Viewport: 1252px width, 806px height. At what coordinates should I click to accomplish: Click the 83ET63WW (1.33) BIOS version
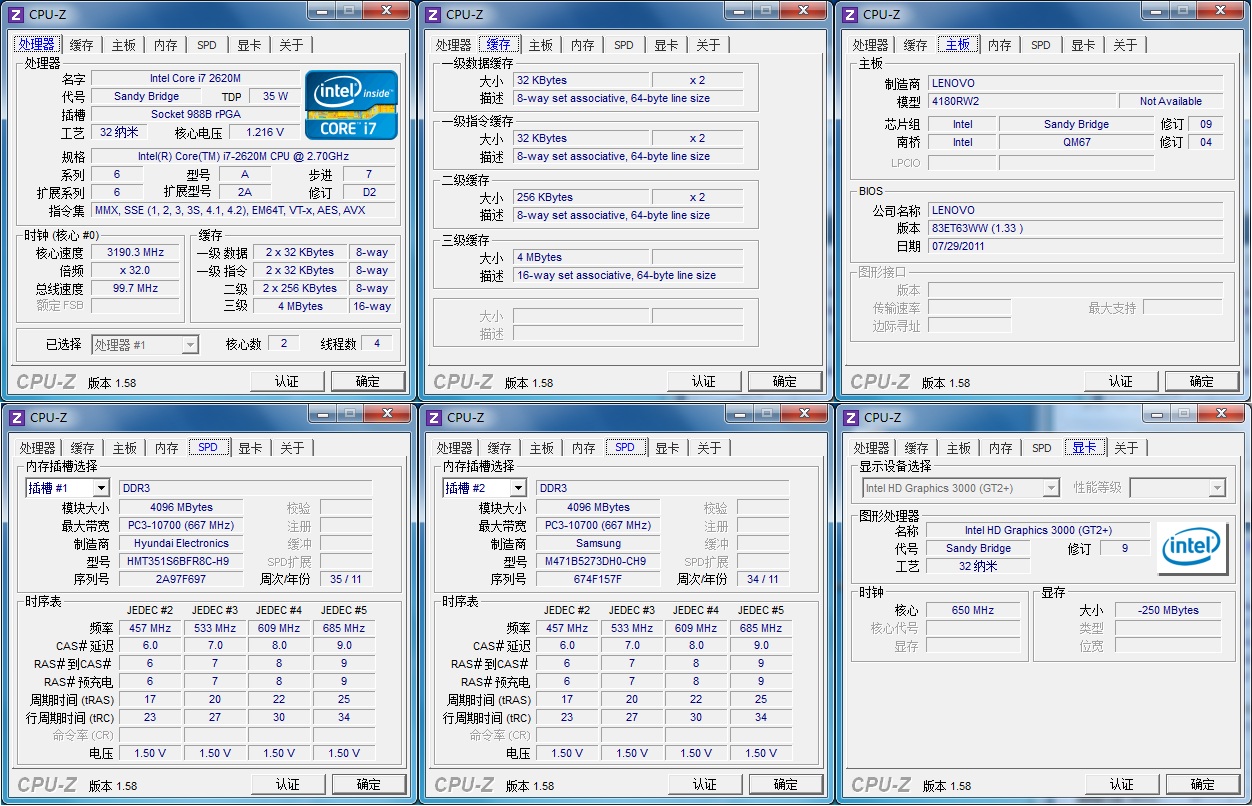point(1075,228)
